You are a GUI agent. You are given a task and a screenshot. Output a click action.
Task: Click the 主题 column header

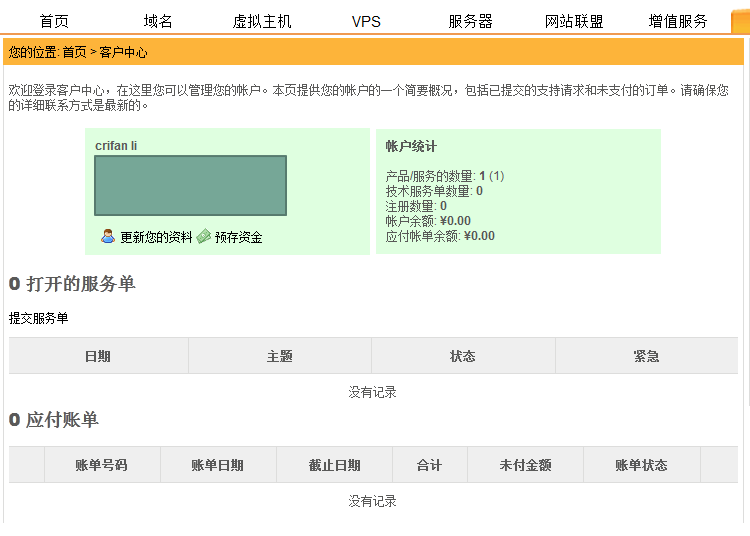[280, 356]
